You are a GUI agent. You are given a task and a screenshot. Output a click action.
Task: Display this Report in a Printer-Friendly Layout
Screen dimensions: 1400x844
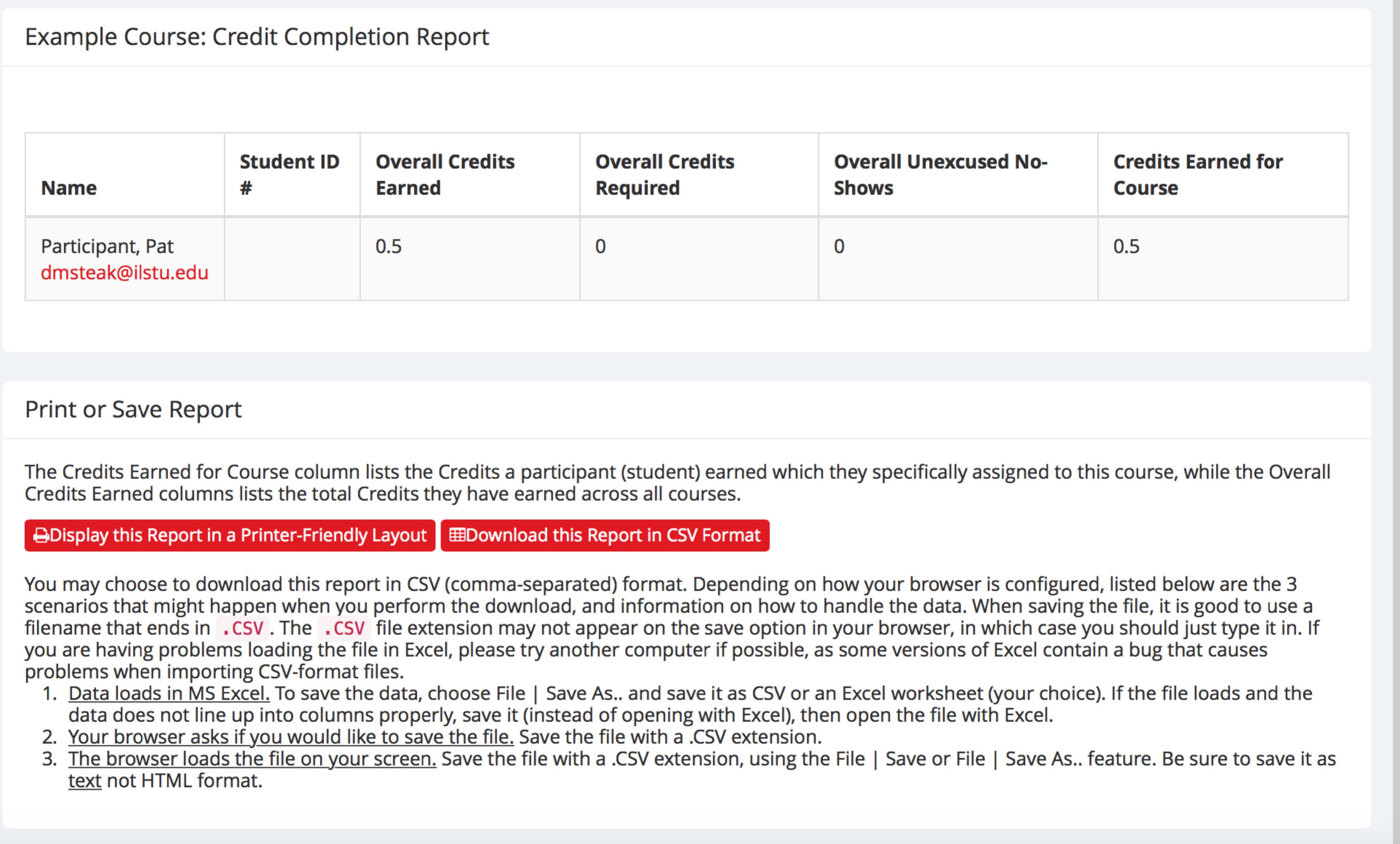(x=238, y=535)
